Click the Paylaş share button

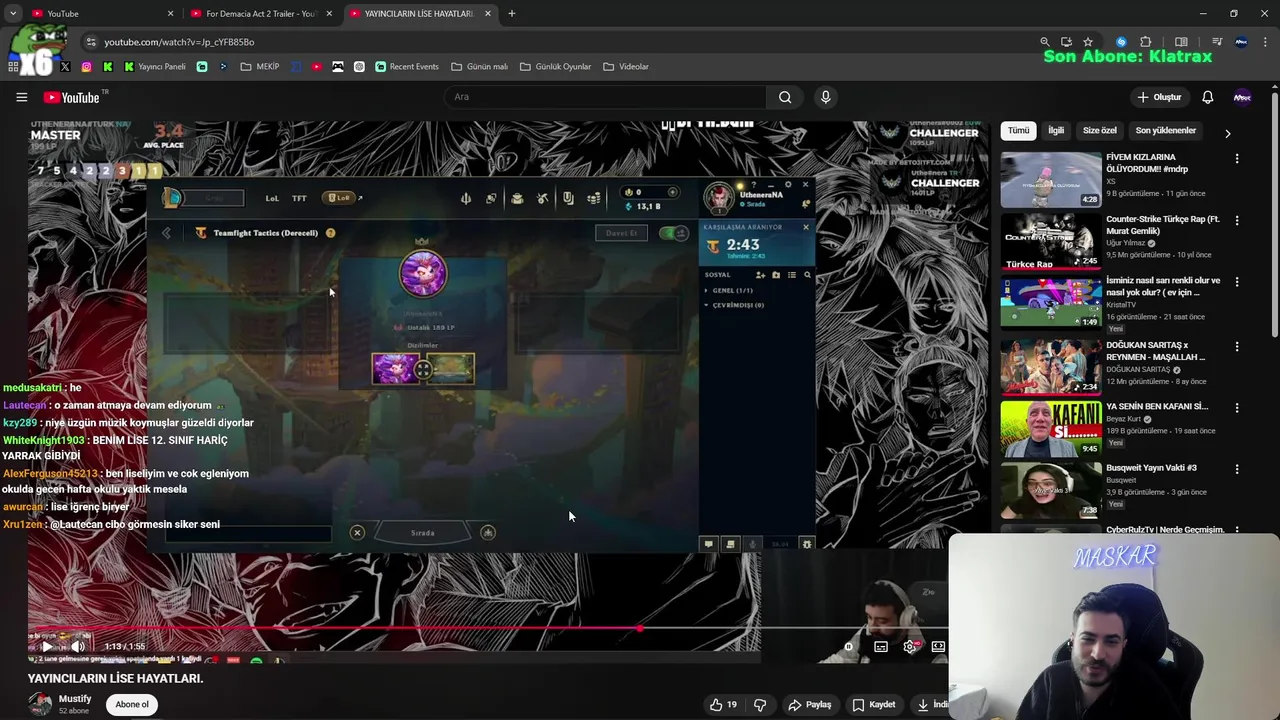(x=810, y=705)
